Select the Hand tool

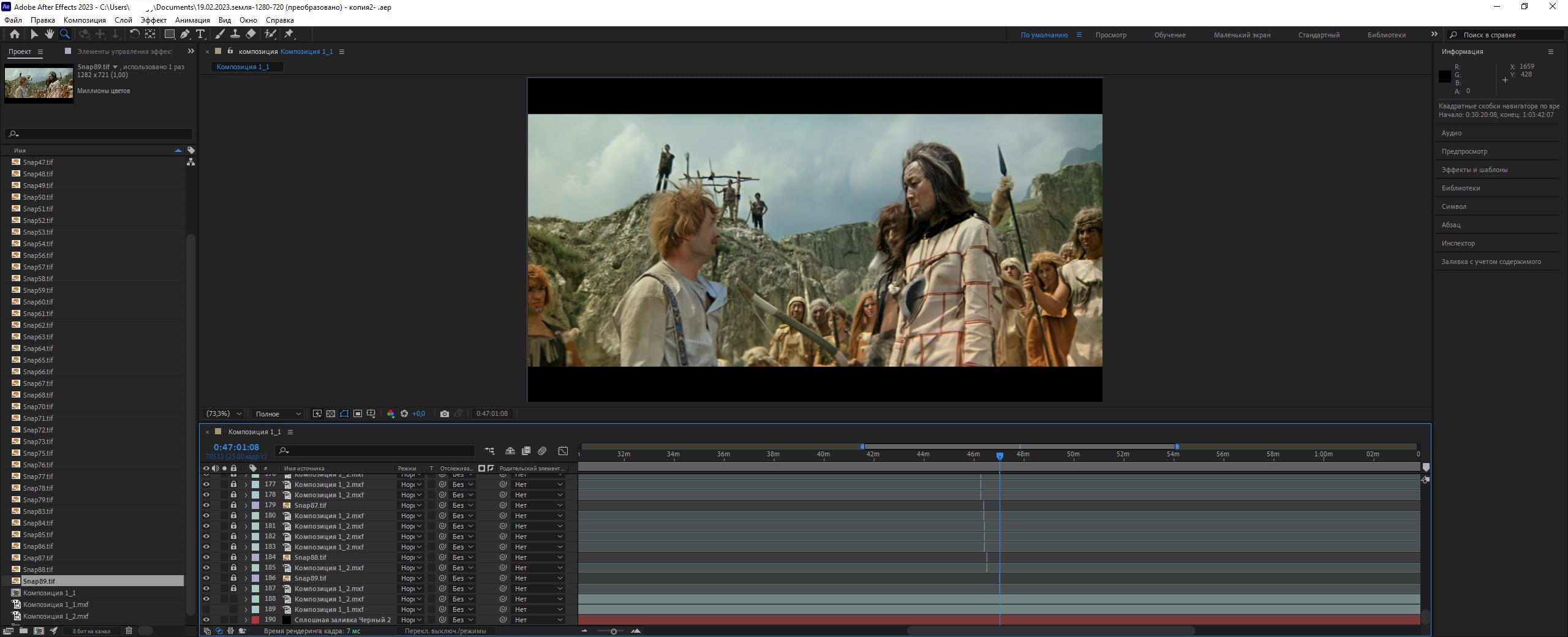click(50, 34)
